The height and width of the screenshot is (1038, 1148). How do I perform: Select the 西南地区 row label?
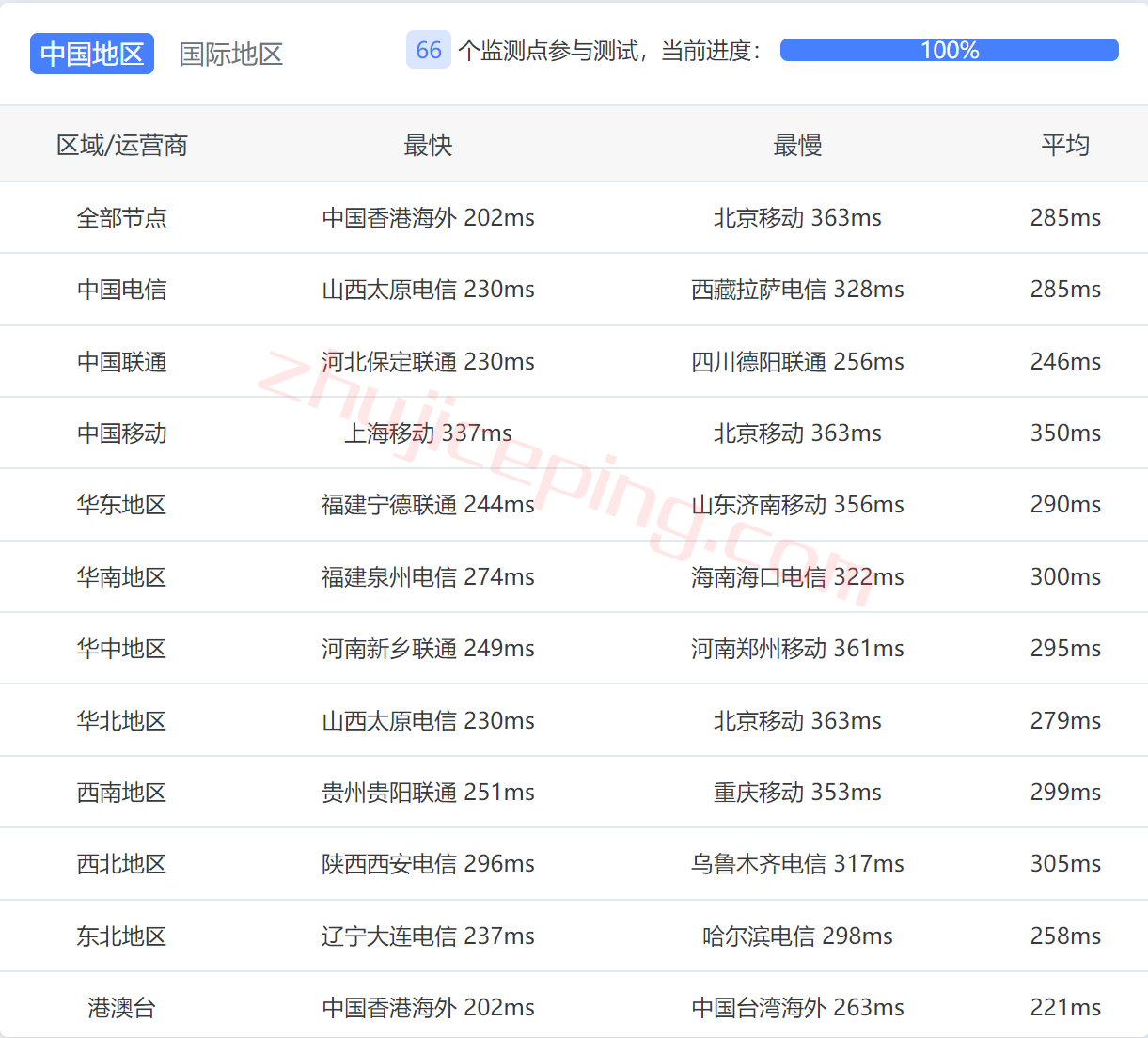[x=122, y=793]
